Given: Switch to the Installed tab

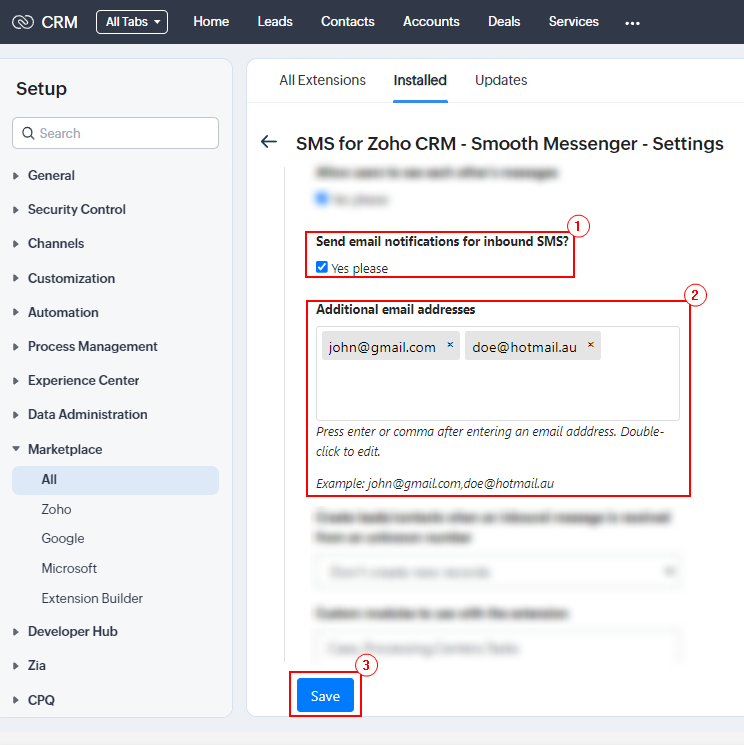Looking at the screenshot, I should click(x=420, y=80).
